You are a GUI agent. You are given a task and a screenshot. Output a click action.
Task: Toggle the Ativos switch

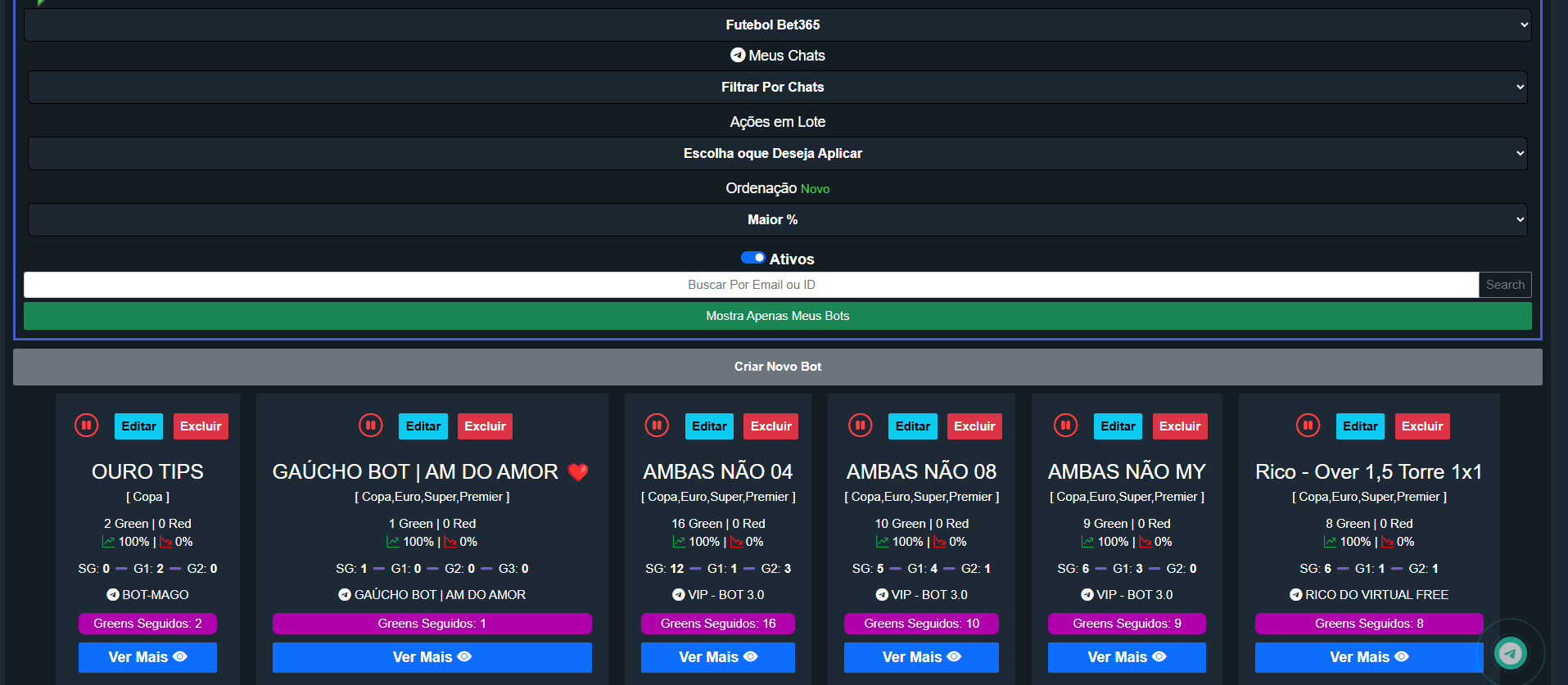click(752, 258)
